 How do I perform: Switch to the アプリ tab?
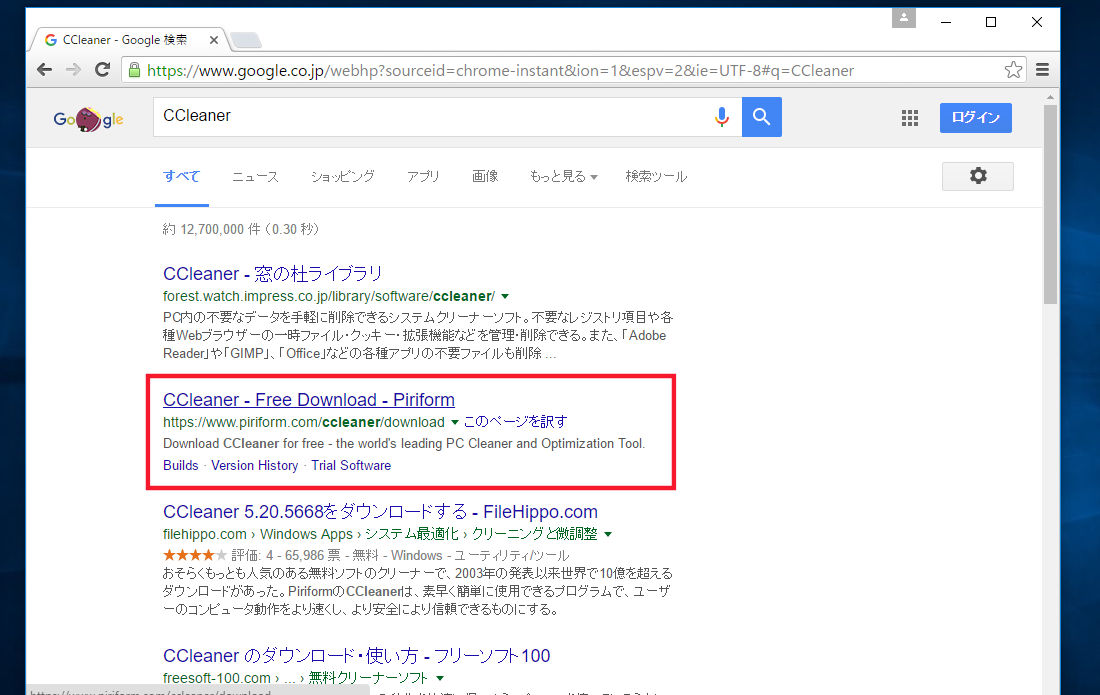click(423, 177)
